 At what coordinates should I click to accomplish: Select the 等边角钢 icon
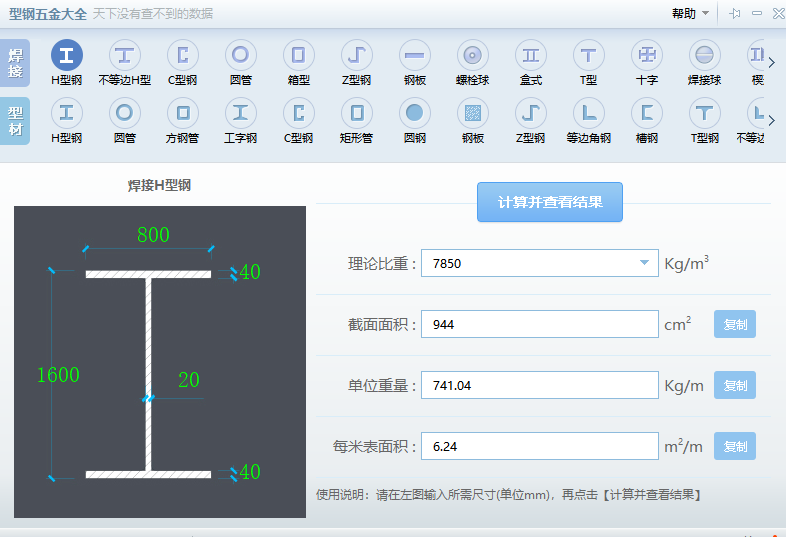pos(588,113)
